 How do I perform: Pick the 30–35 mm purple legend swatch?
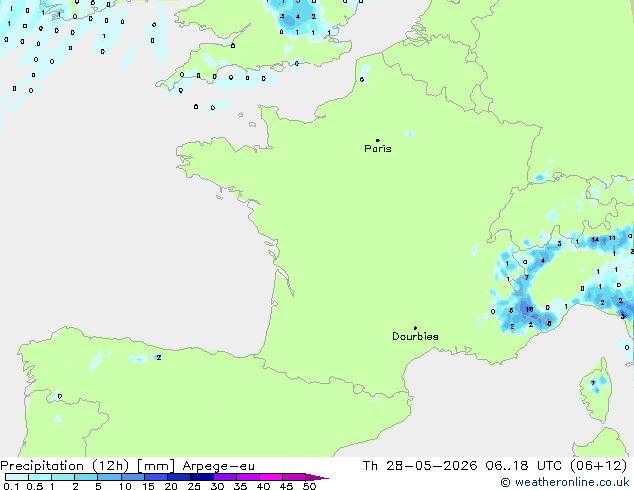(224, 477)
